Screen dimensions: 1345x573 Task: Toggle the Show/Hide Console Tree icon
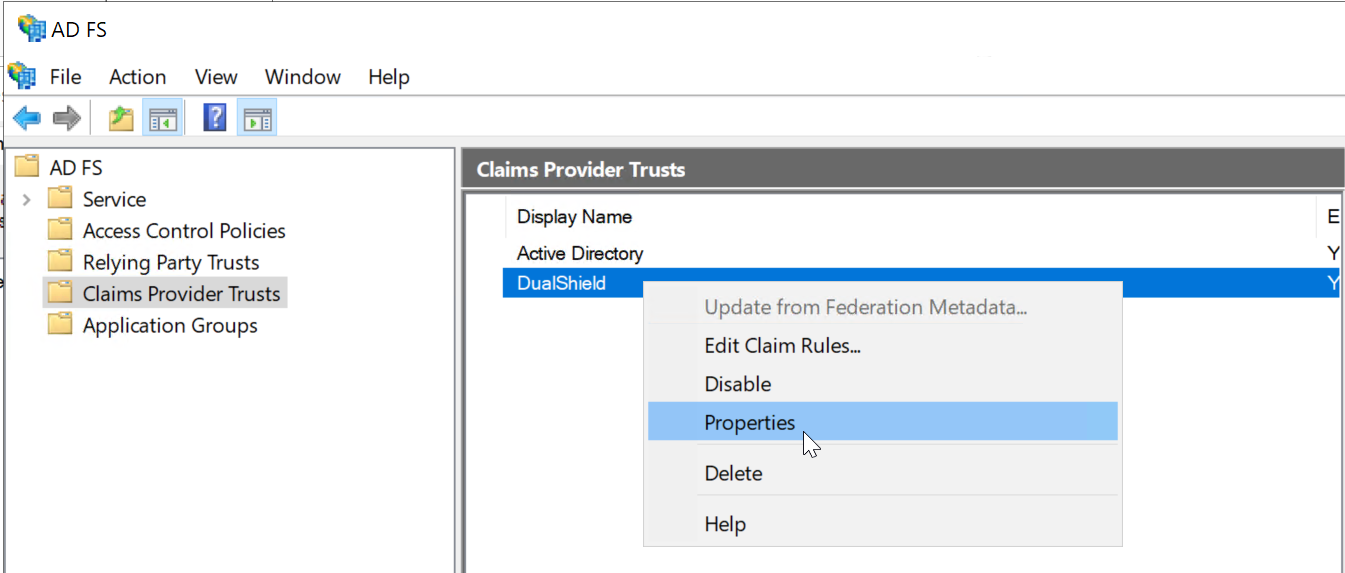coord(162,119)
